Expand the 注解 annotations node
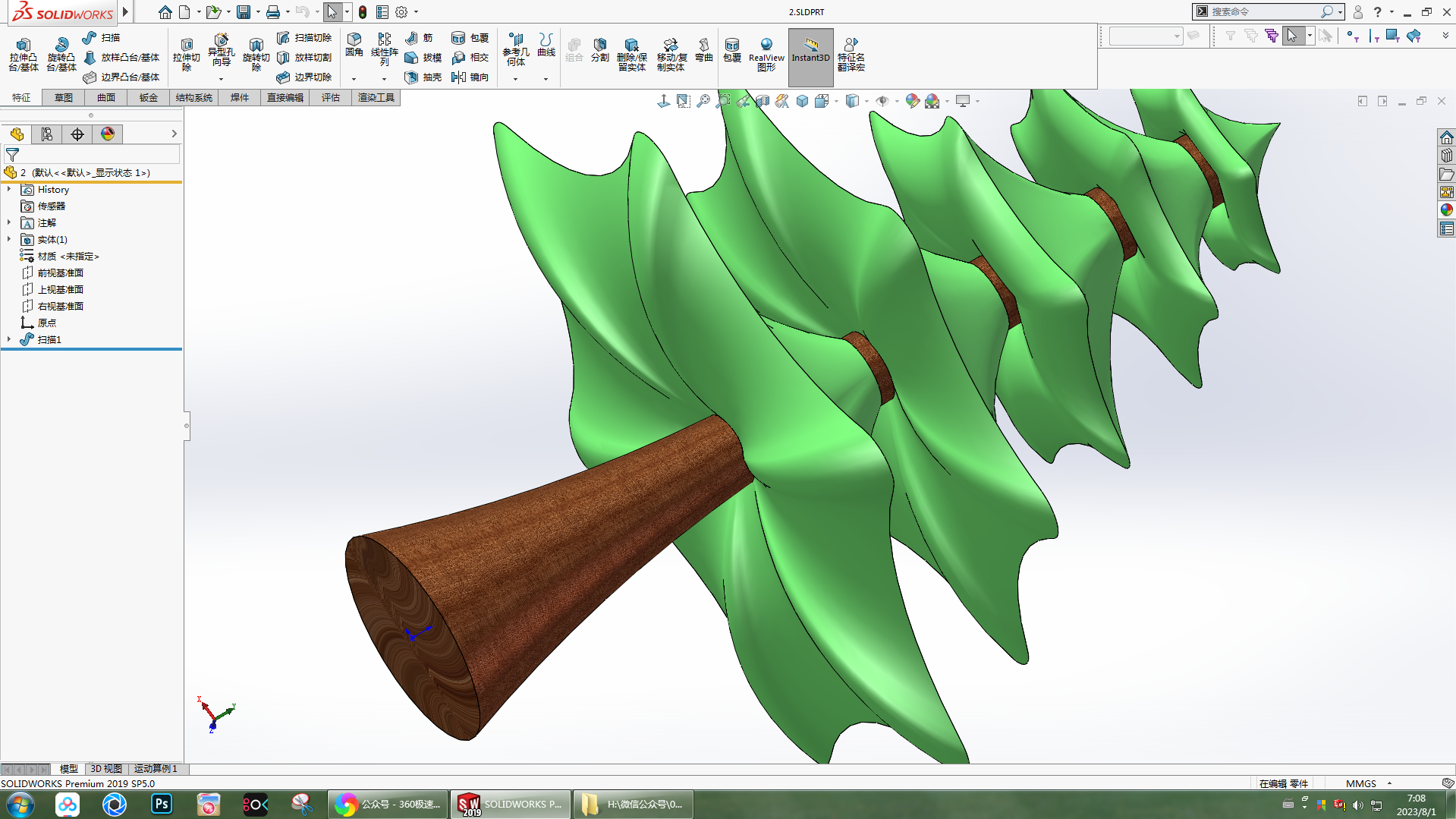This screenshot has height=819, width=1456. pyautogui.click(x=9, y=222)
